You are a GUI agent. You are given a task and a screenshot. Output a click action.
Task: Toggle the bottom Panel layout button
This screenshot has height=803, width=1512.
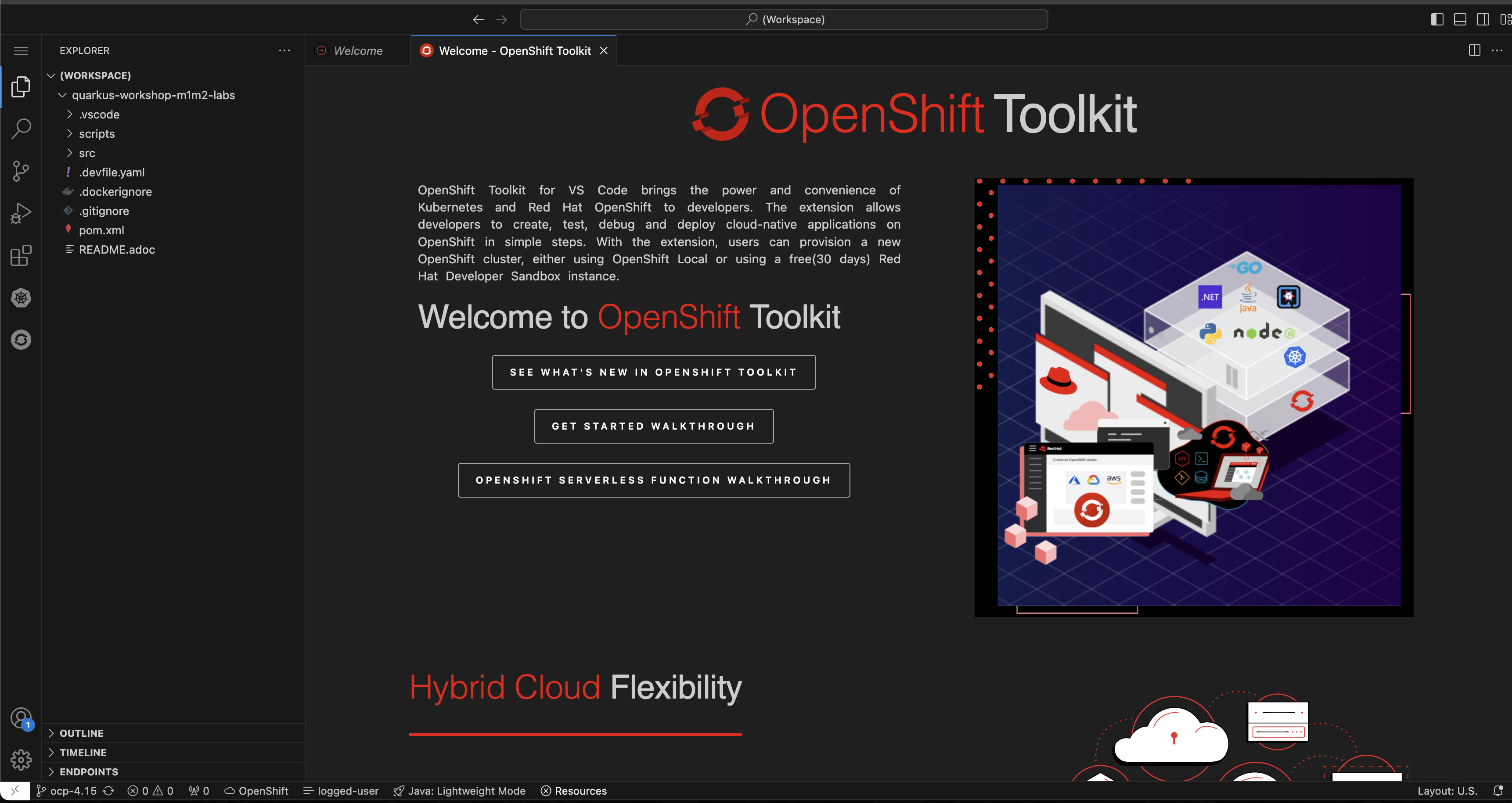(x=1460, y=19)
